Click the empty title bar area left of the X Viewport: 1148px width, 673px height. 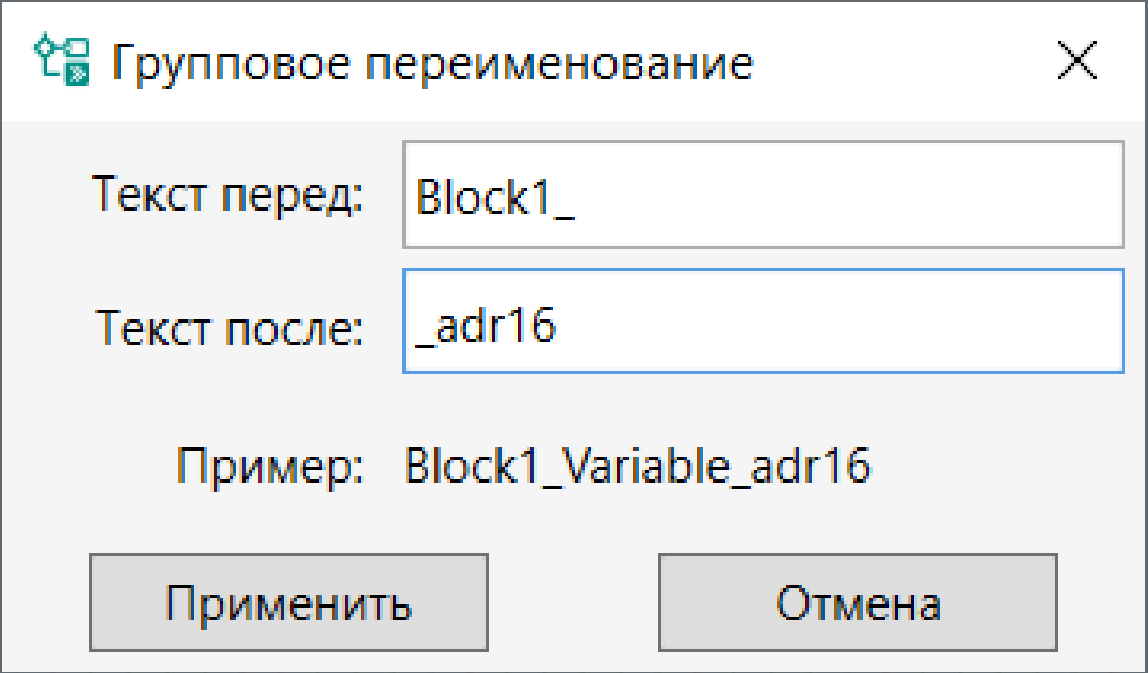click(x=901, y=62)
